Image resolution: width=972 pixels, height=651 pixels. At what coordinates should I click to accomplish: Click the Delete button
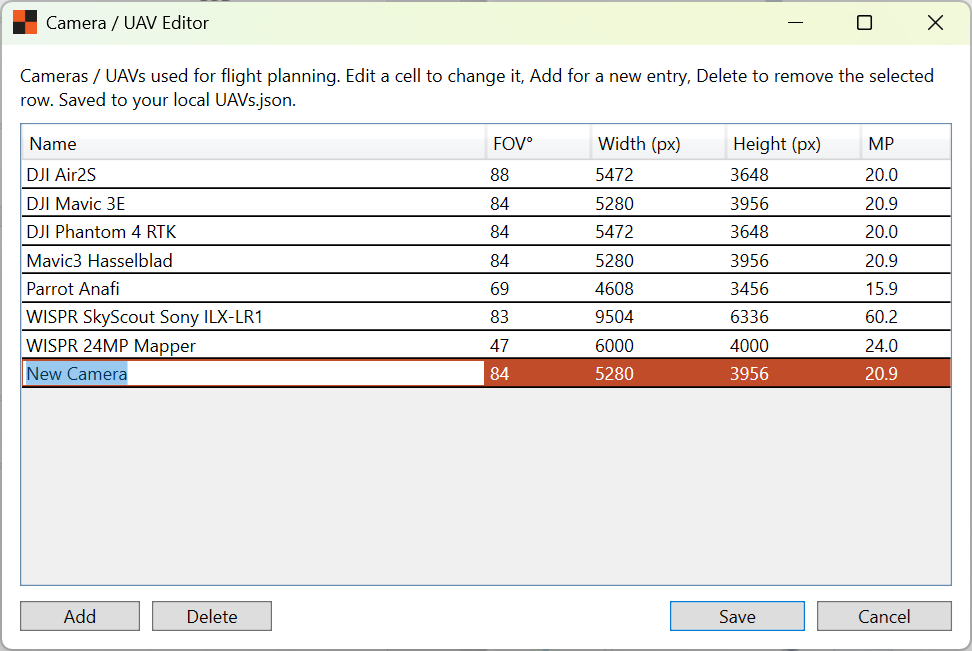click(212, 616)
